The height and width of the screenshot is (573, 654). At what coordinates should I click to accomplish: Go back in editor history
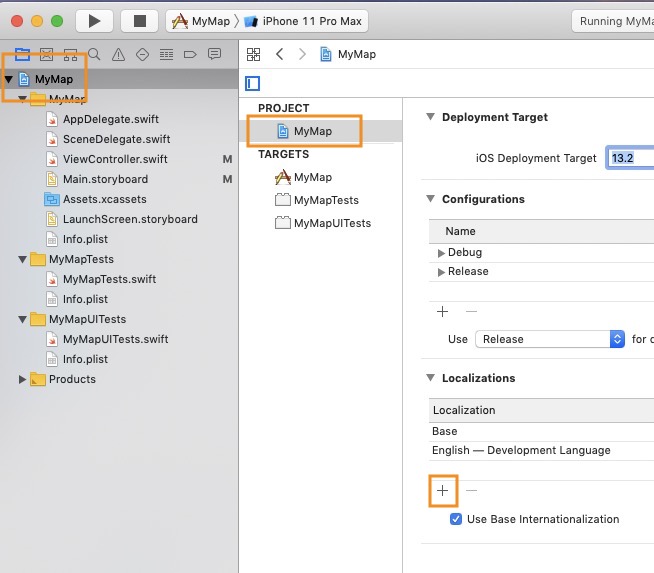[279, 54]
